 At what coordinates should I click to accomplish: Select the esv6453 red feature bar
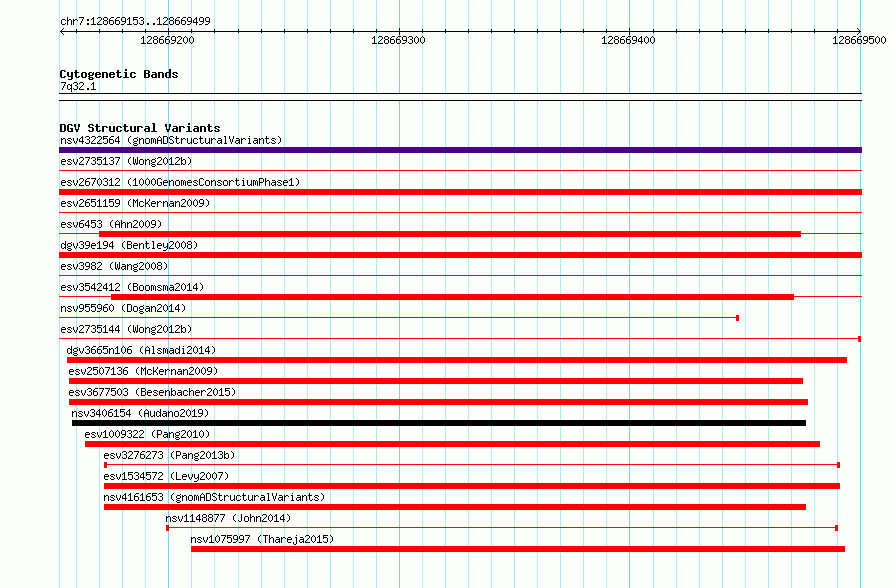450,234
